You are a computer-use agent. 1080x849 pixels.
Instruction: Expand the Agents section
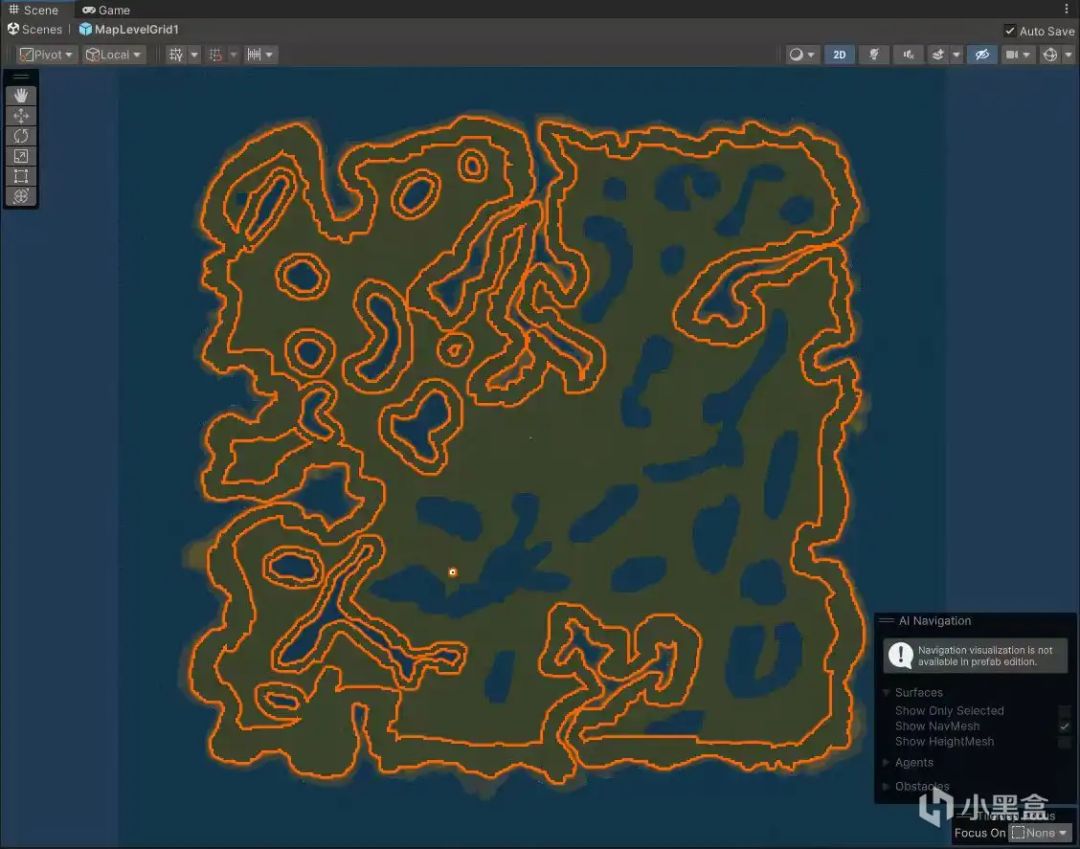(x=886, y=762)
